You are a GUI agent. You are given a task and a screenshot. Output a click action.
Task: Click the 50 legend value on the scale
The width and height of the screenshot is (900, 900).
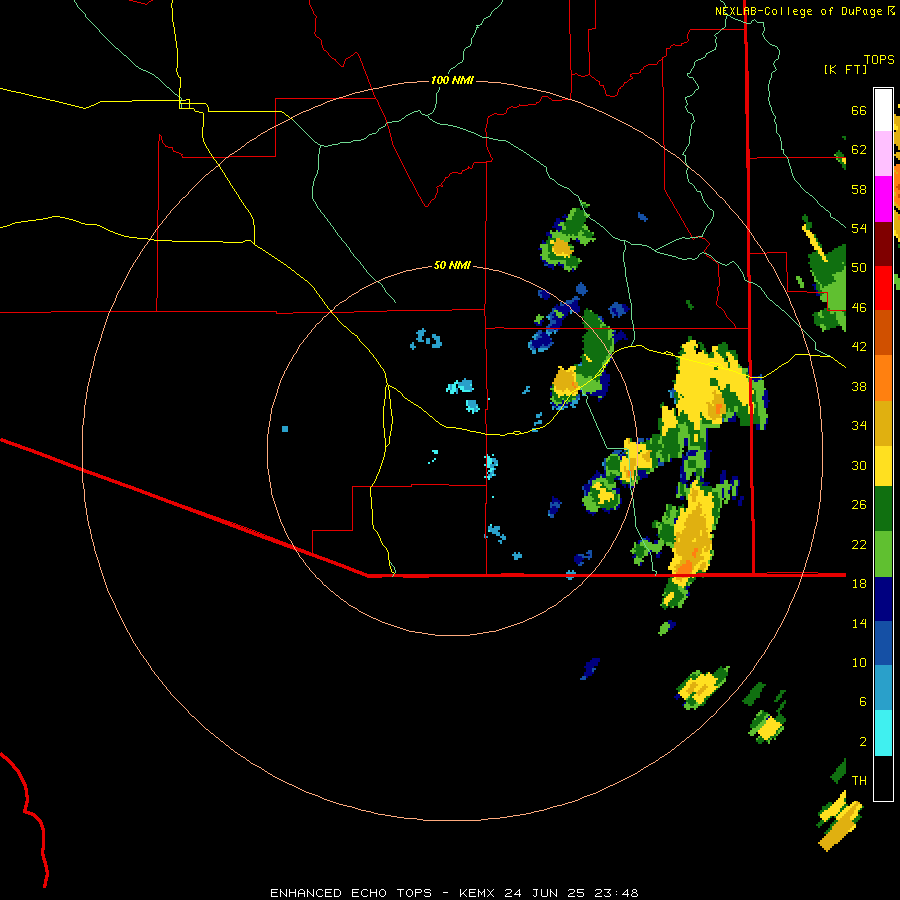859,268
